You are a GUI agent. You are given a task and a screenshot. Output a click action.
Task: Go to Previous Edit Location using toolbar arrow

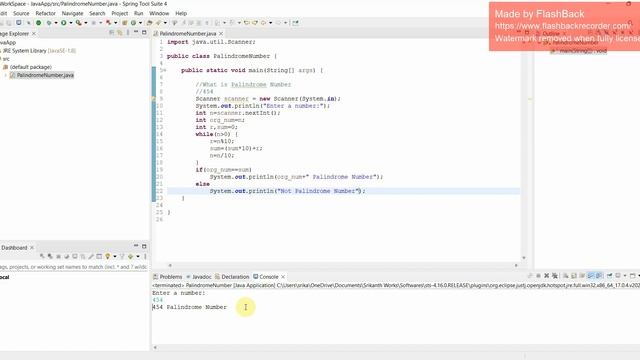(x=247, y=23)
